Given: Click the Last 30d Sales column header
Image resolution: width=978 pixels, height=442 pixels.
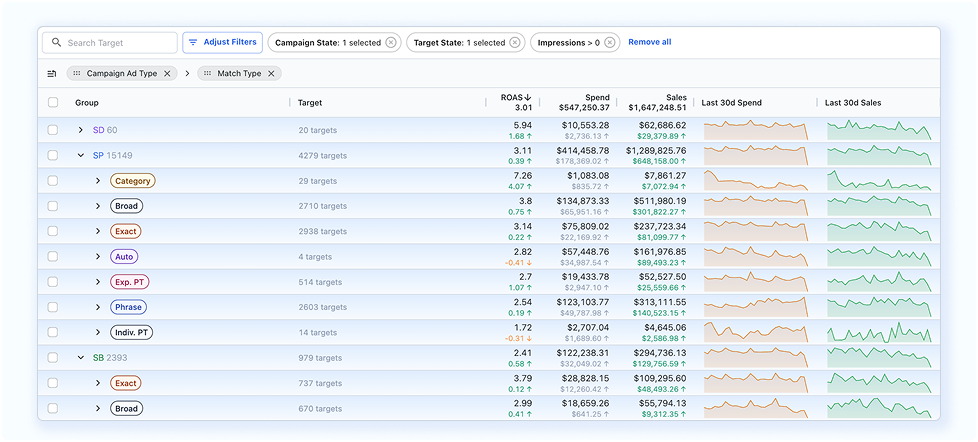Looking at the screenshot, I should click(853, 103).
